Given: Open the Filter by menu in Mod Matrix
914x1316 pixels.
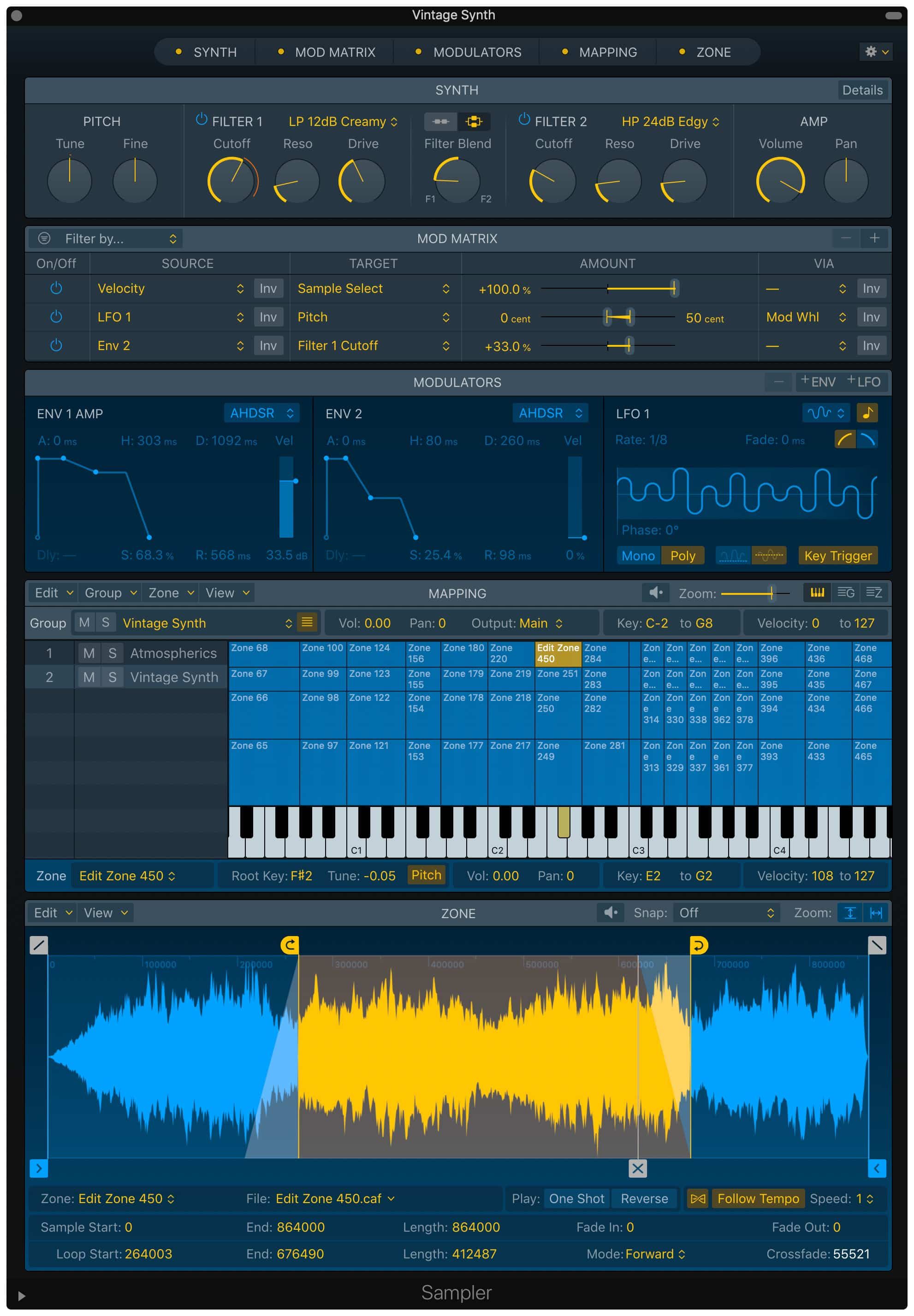Looking at the screenshot, I should 106,239.
